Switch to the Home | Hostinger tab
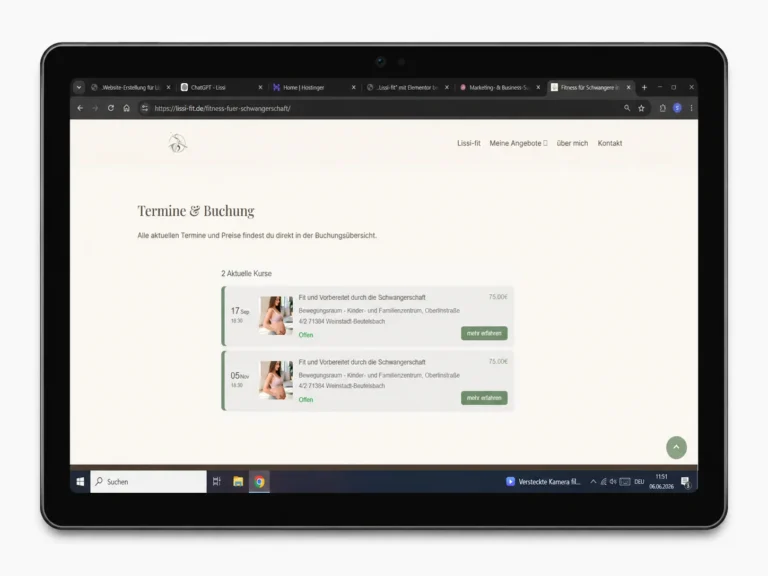 313,88
